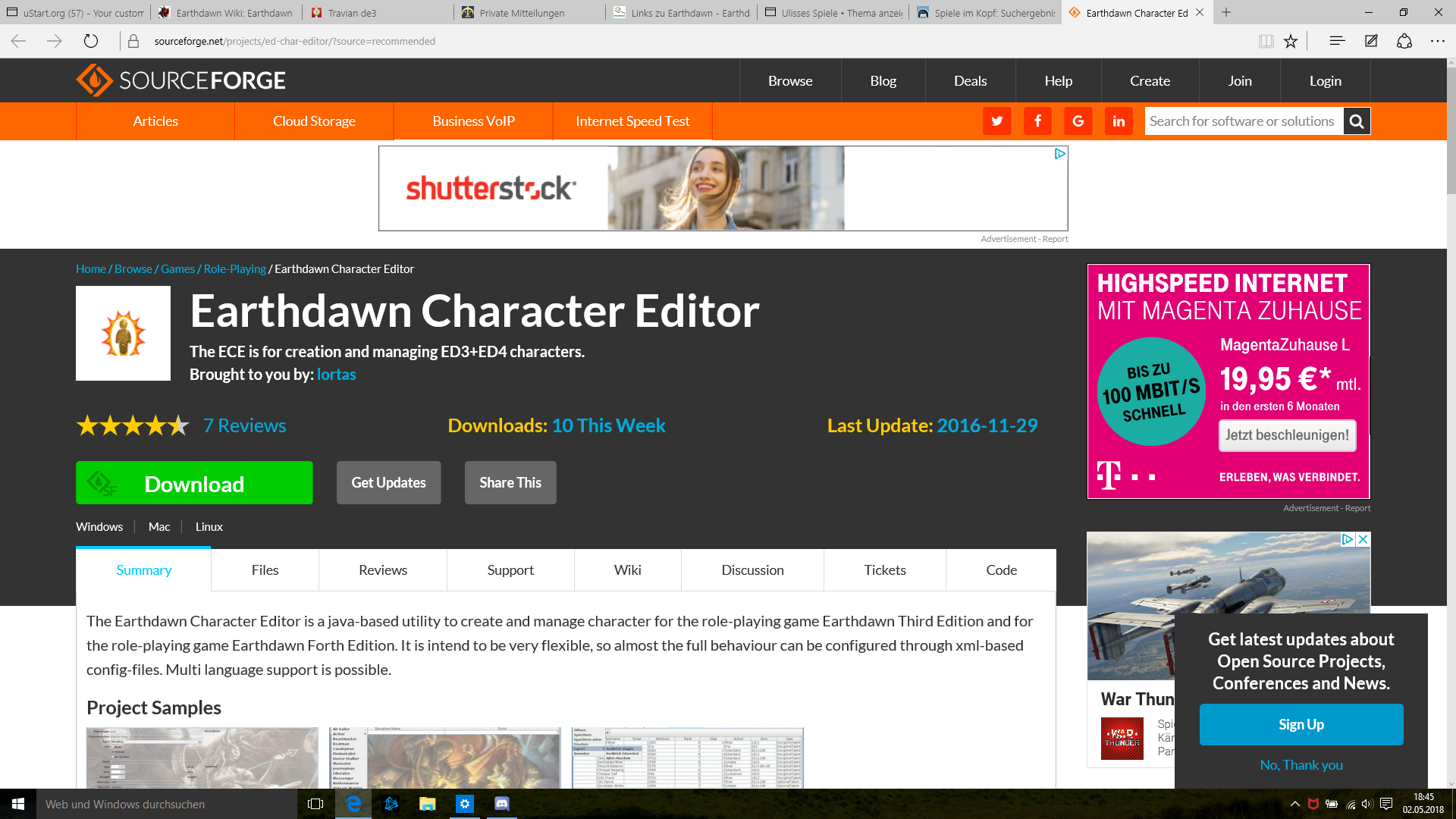
Task: Click the Join link
Action: click(1240, 80)
